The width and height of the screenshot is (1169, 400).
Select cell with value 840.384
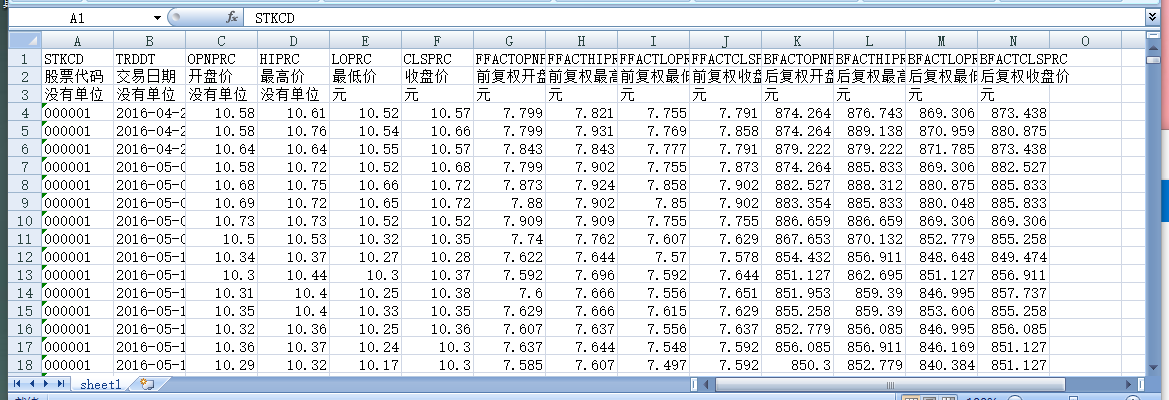[x=942, y=365]
